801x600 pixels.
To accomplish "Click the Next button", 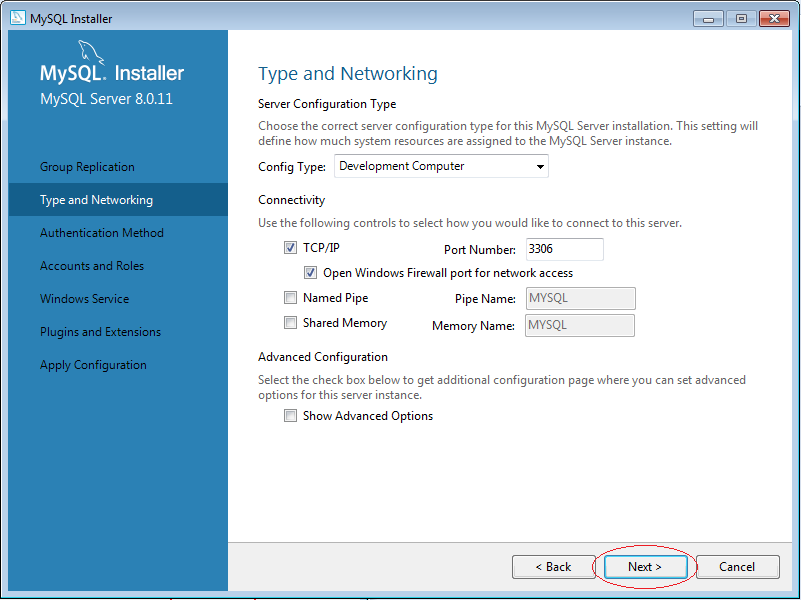I will pos(645,567).
